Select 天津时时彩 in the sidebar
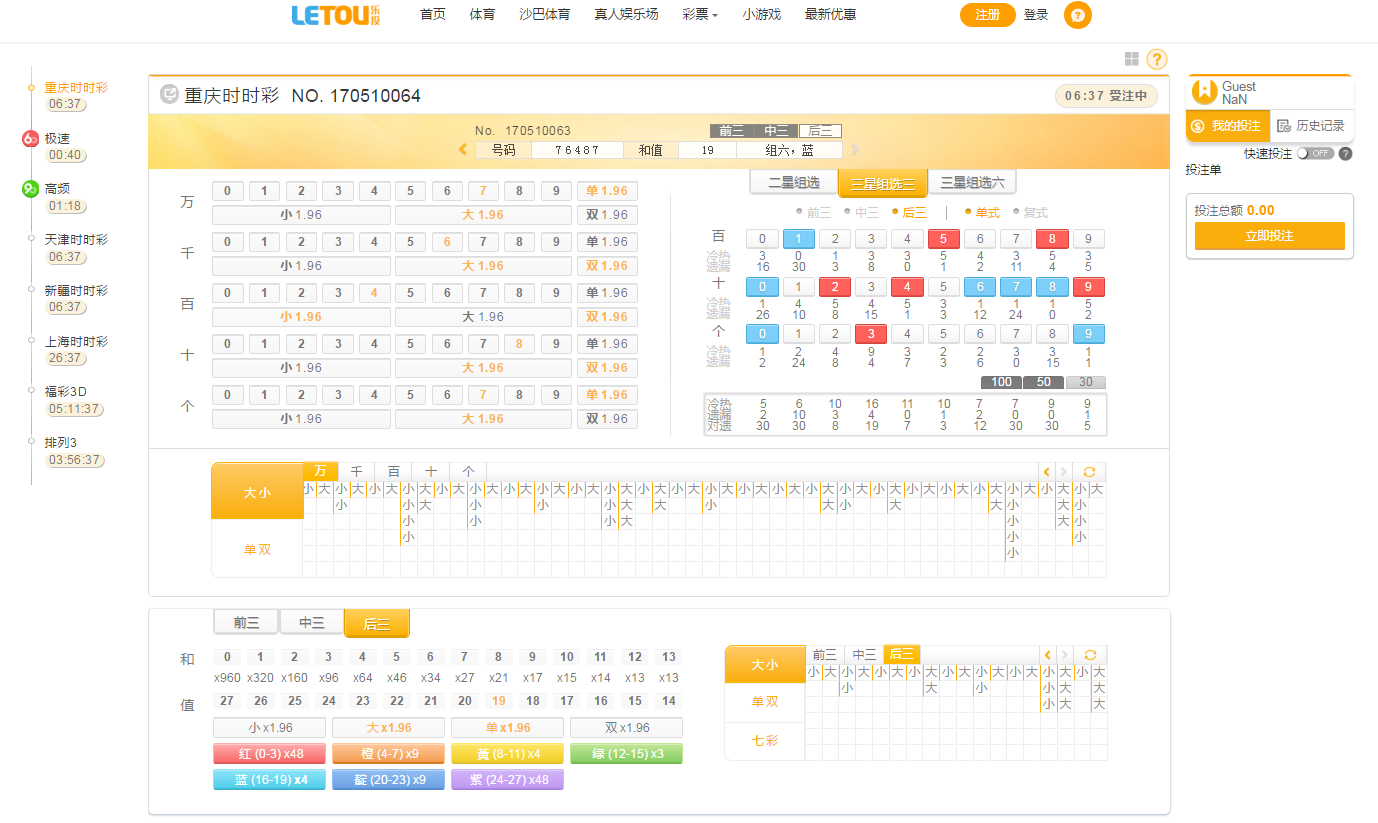This screenshot has width=1378, height=823. pyautogui.click(x=76, y=240)
